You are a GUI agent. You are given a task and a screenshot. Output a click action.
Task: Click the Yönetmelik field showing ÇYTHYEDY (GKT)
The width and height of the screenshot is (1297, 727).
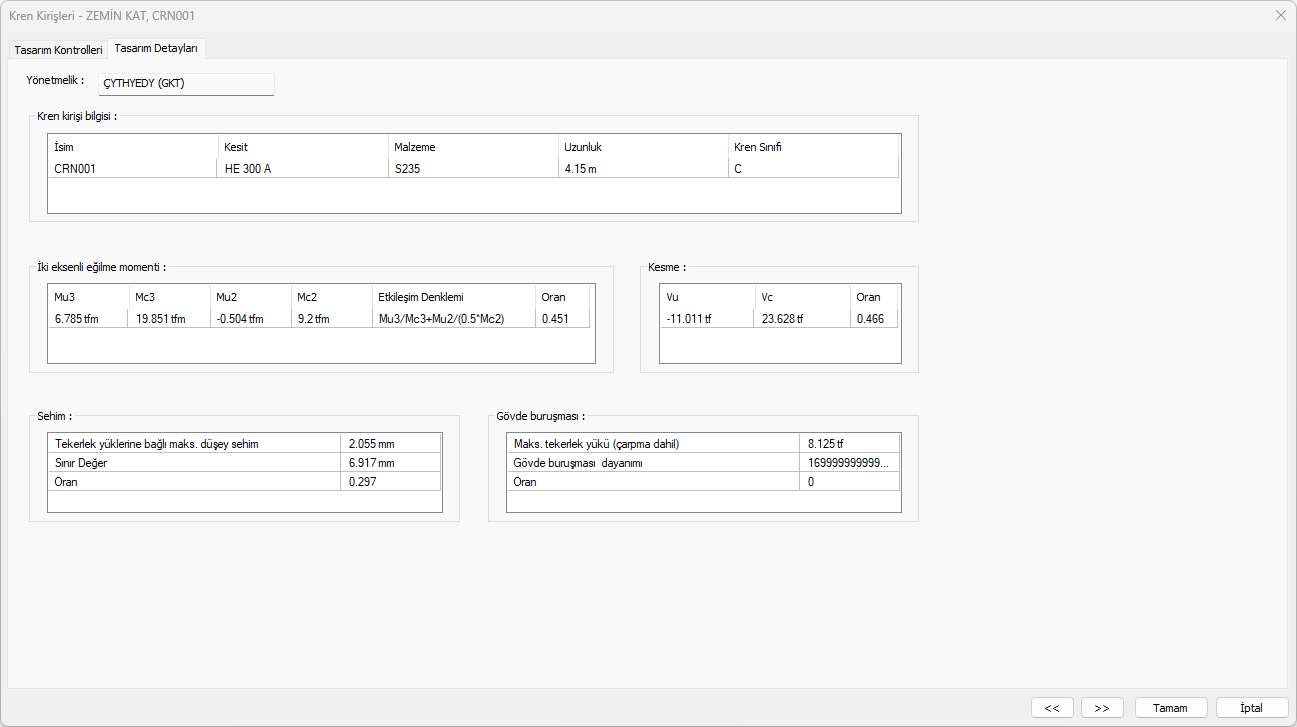[x=185, y=84]
